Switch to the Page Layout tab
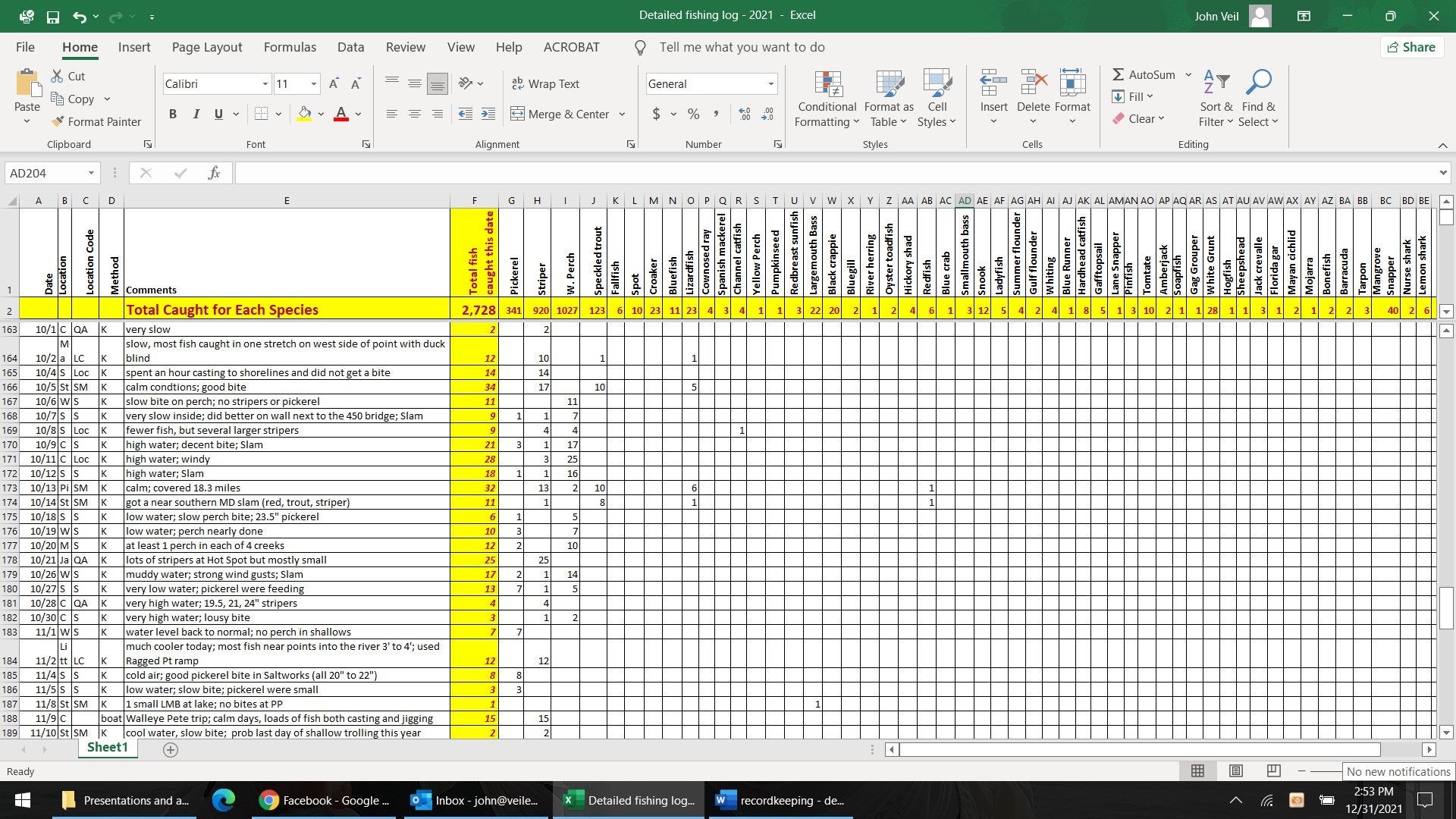 pyautogui.click(x=207, y=47)
